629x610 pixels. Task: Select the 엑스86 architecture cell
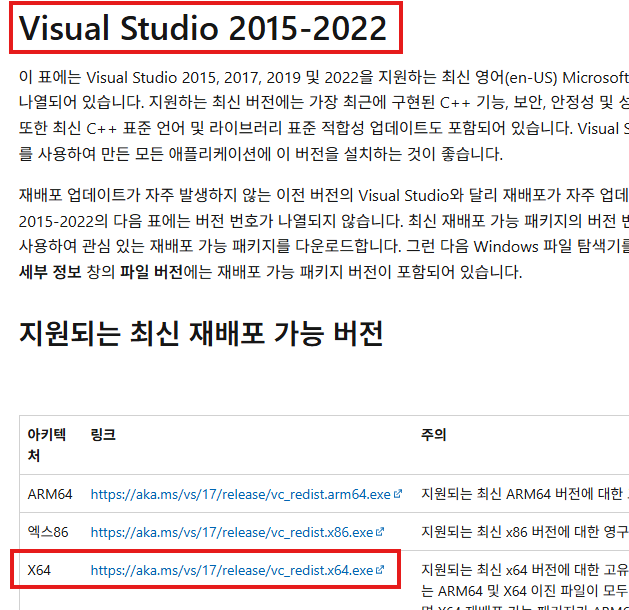pyautogui.click(x=48, y=532)
